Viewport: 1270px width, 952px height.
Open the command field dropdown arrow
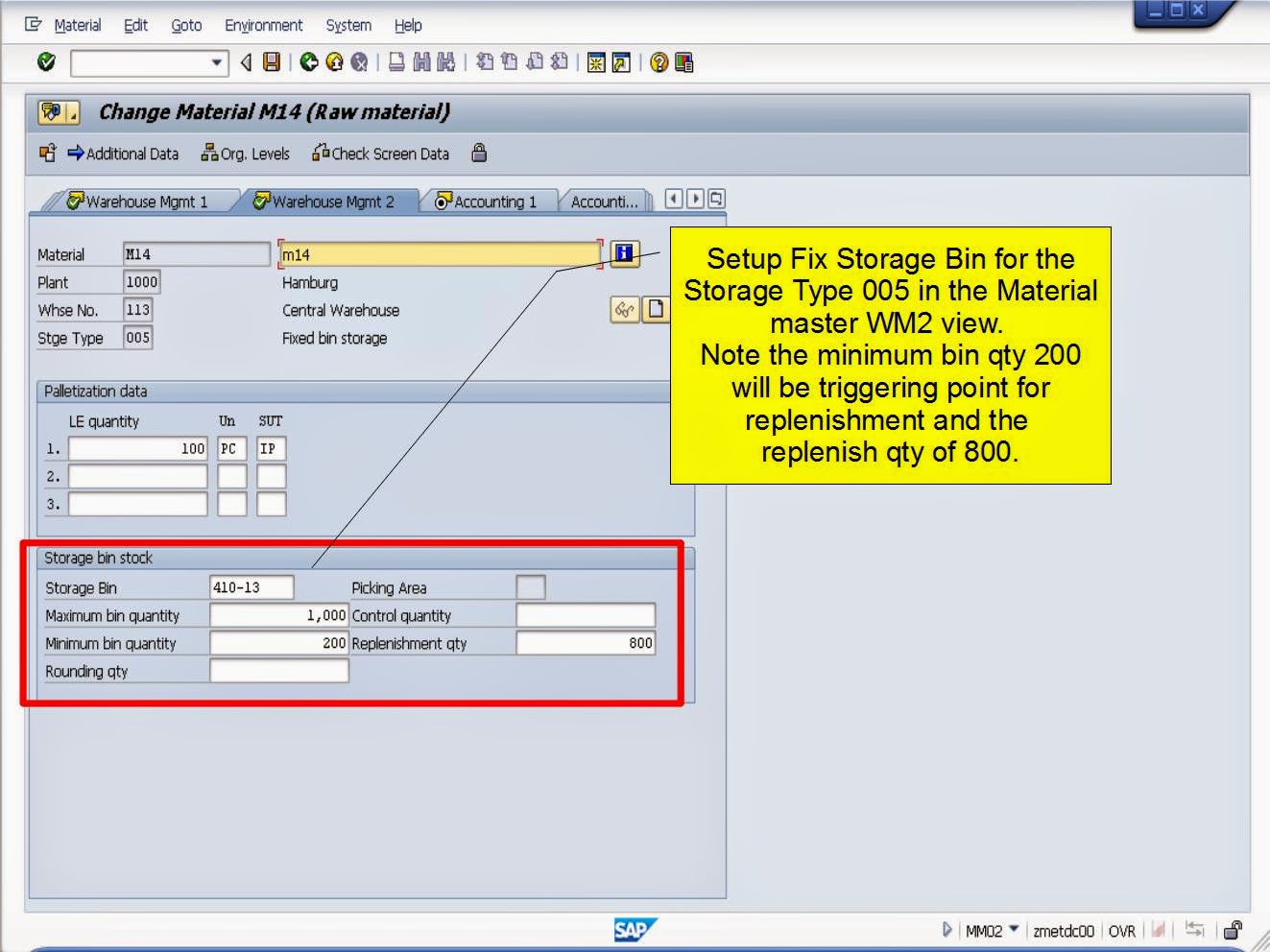215,63
